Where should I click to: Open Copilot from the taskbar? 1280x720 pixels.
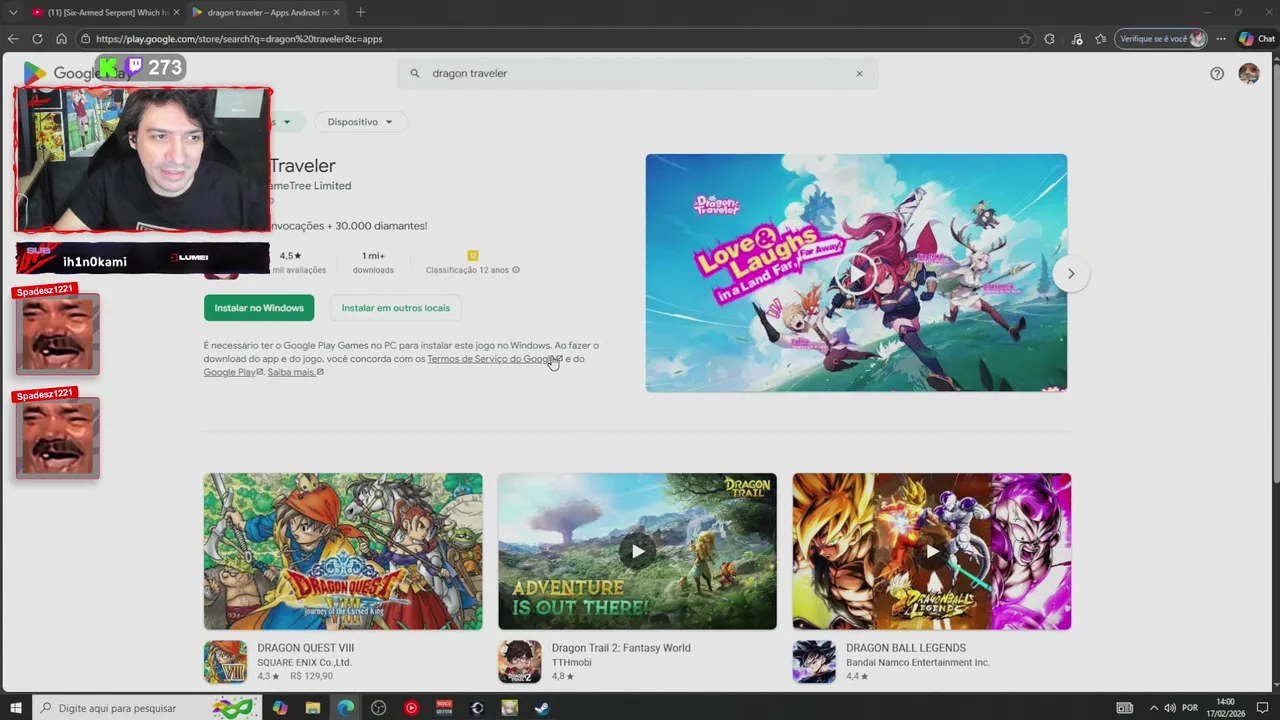pos(280,708)
